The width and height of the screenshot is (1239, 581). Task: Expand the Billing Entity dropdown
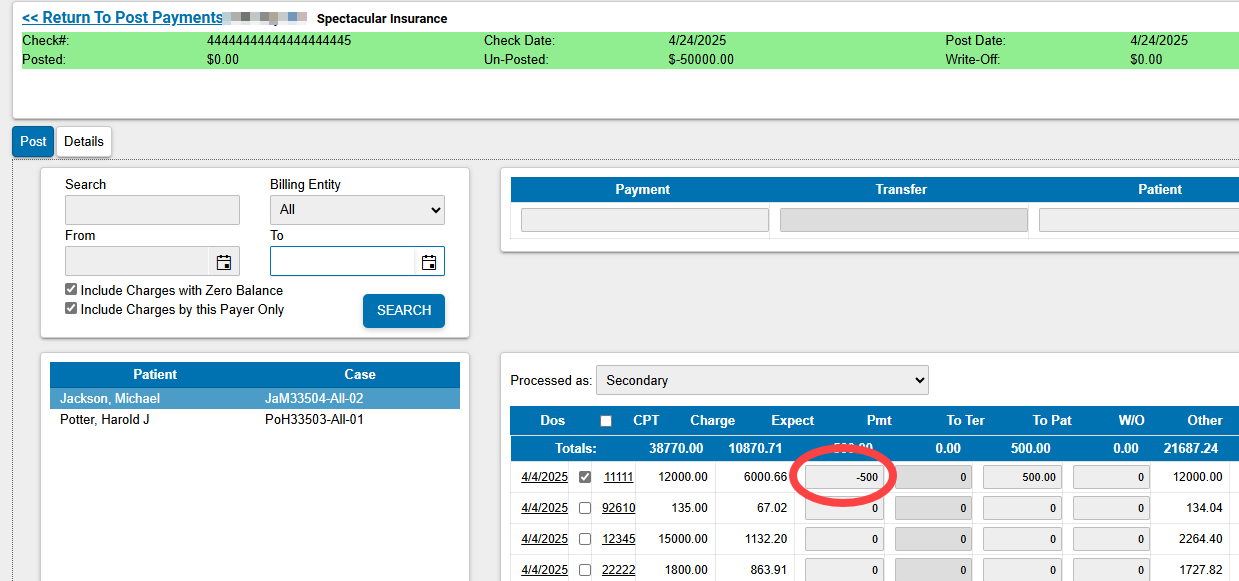357,210
